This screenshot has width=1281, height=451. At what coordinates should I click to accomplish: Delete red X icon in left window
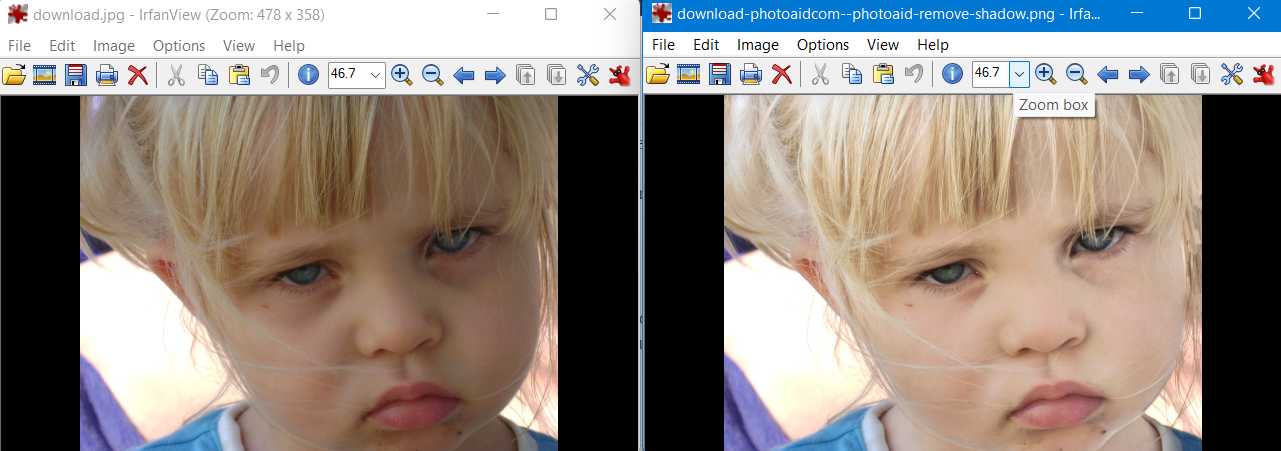click(x=138, y=75)
